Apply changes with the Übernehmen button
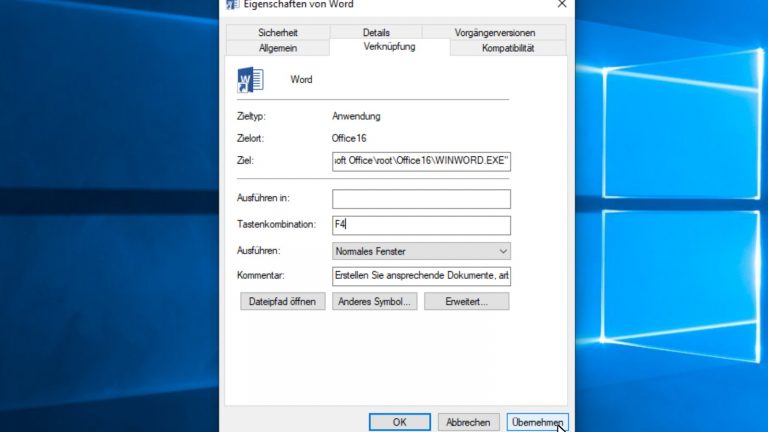This screenshot has width=768, height=432. (537, 423)
